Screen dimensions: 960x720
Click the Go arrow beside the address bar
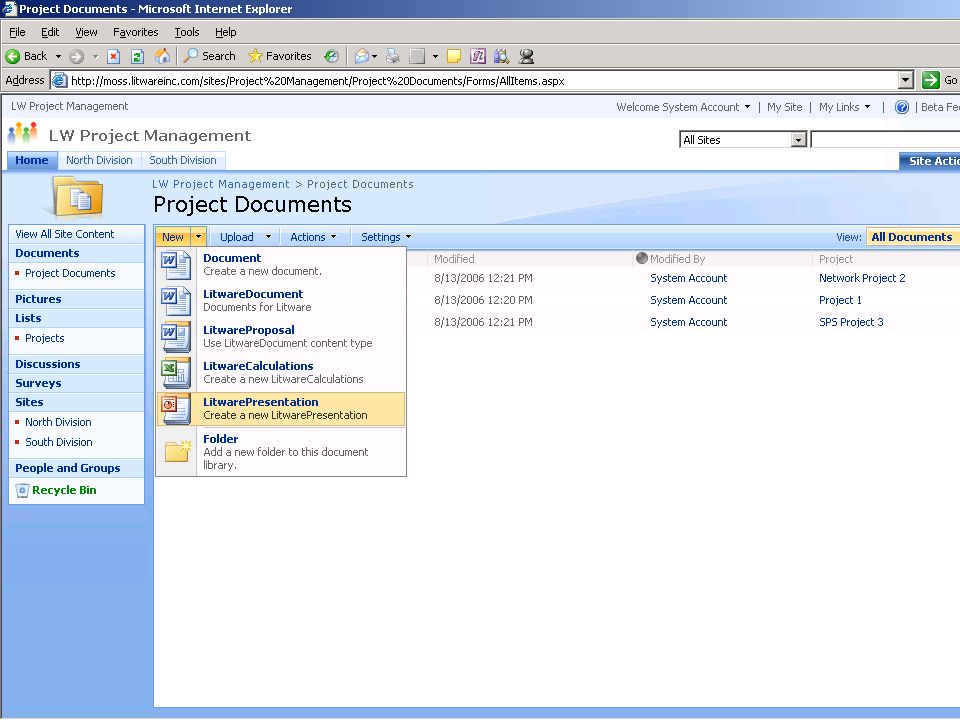point(931,80)
